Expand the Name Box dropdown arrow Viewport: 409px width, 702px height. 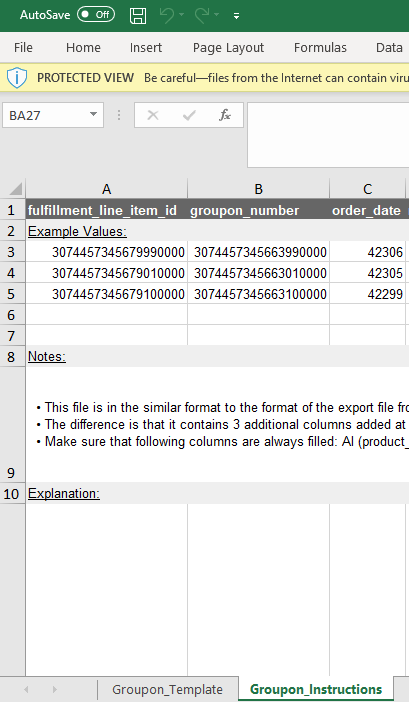pyautogui.click(x=93, y=115)
